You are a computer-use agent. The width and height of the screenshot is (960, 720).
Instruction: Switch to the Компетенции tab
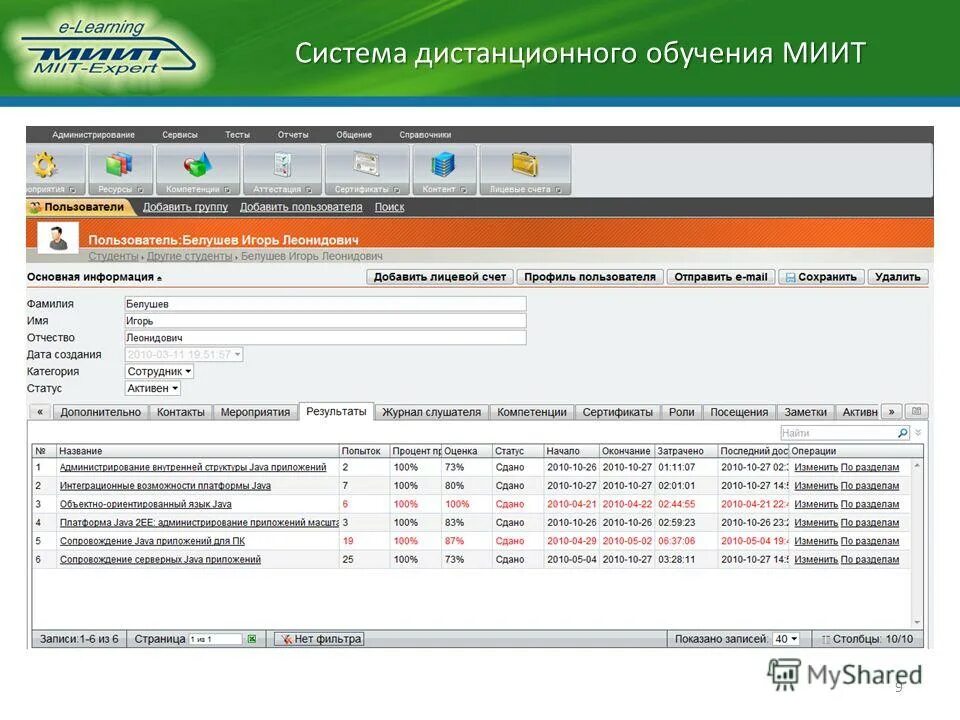[x=531, y=412]
